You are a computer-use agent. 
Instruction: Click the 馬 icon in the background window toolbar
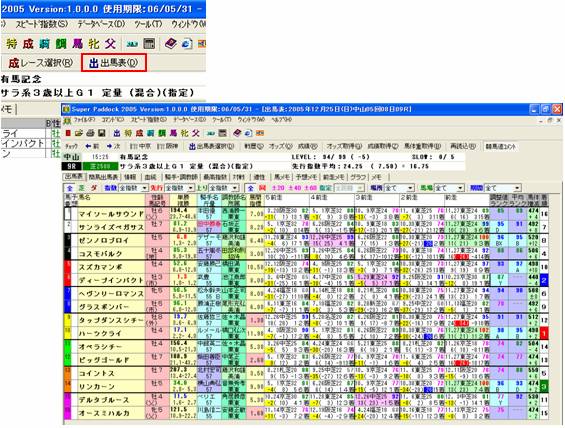(77, 44)
